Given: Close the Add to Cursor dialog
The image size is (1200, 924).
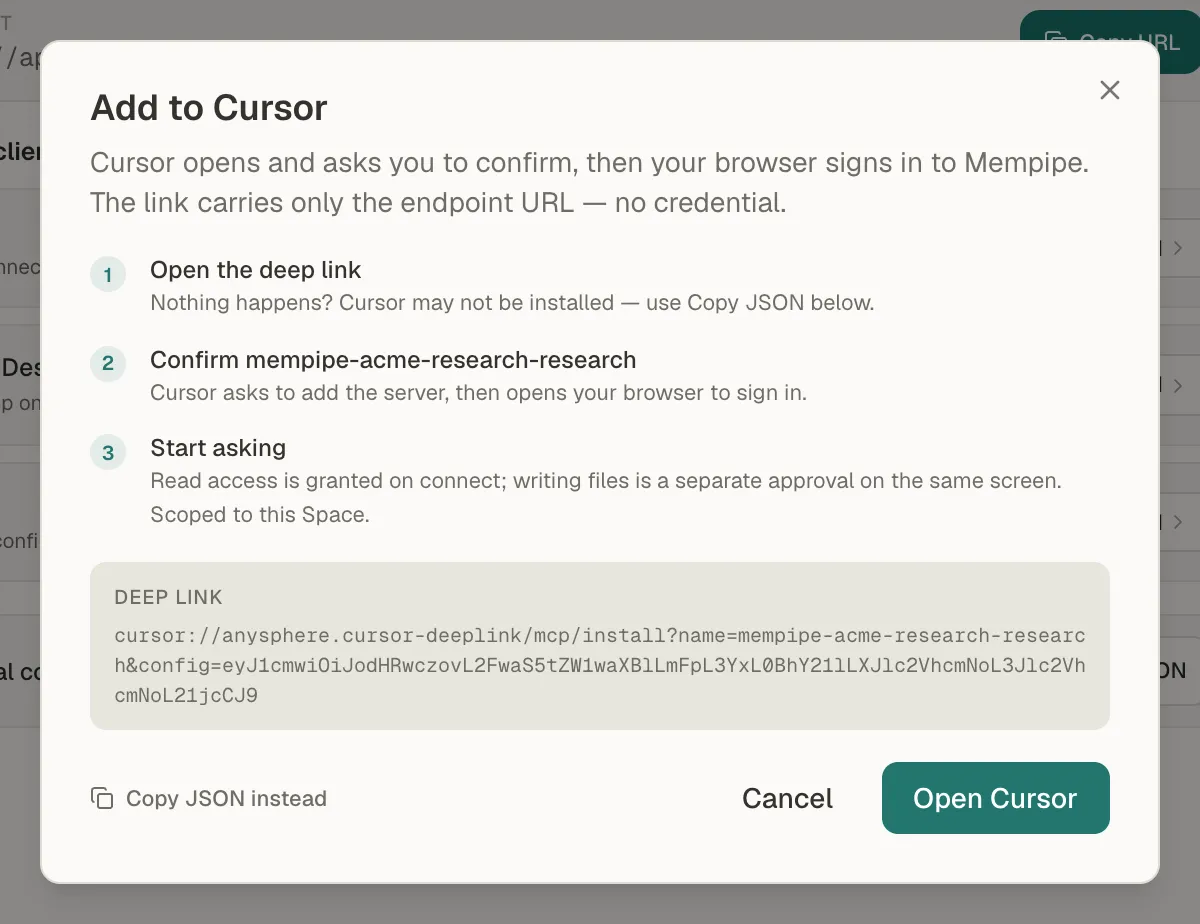Looking at the screenshot, I should pyautogui.click(x=1109, y=90).
